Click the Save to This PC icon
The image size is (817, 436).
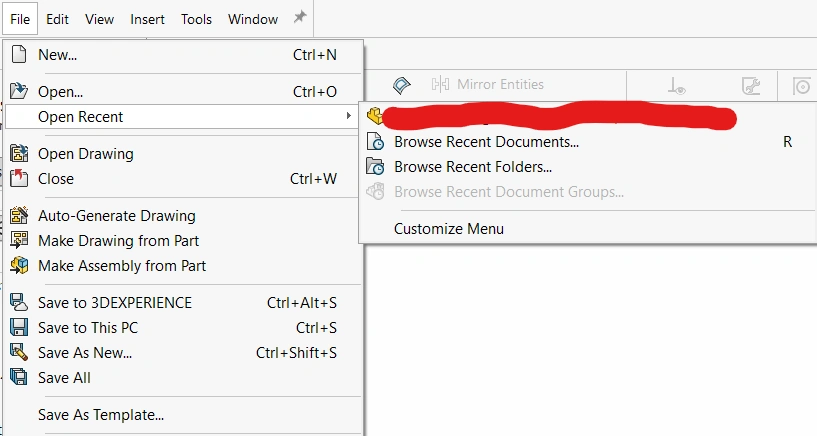point(19,327)
